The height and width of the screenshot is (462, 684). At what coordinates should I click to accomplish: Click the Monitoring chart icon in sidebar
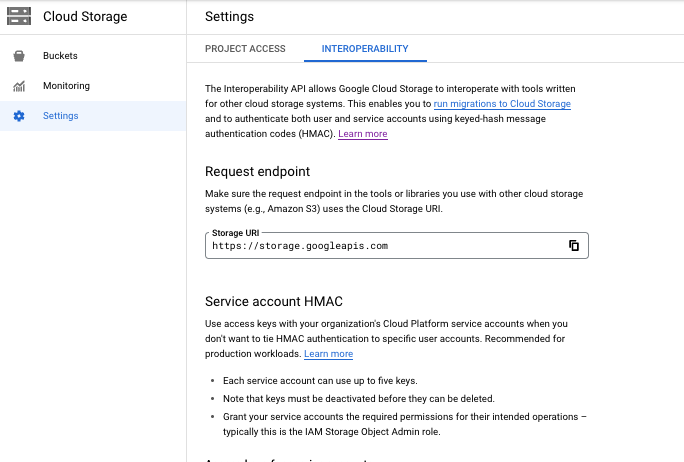[x=19, y=86]
